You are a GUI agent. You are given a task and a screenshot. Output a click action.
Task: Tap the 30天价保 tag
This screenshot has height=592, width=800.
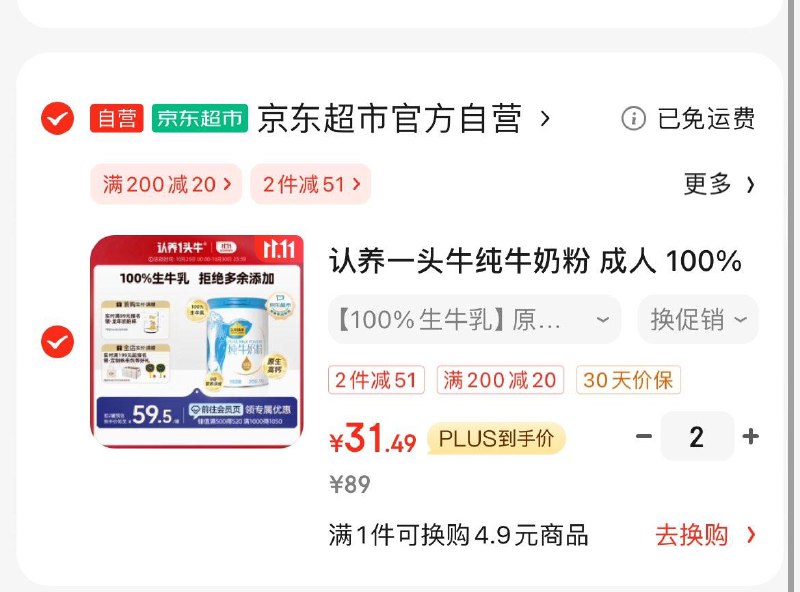tap(628, 380)
